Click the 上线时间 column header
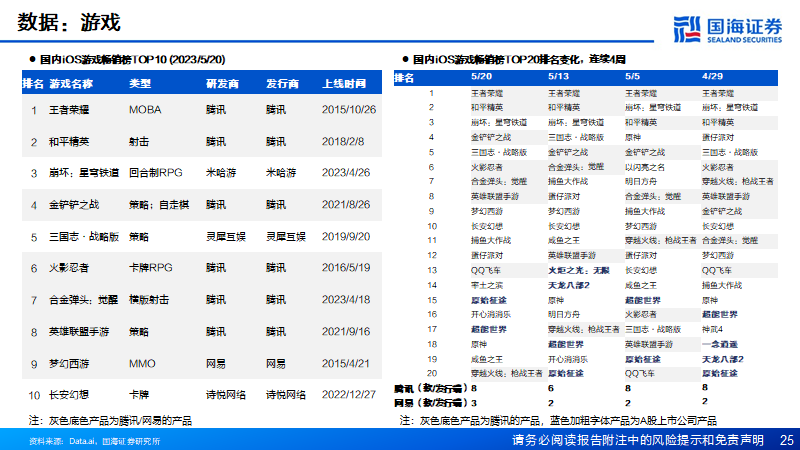 (x=344, y=84)
